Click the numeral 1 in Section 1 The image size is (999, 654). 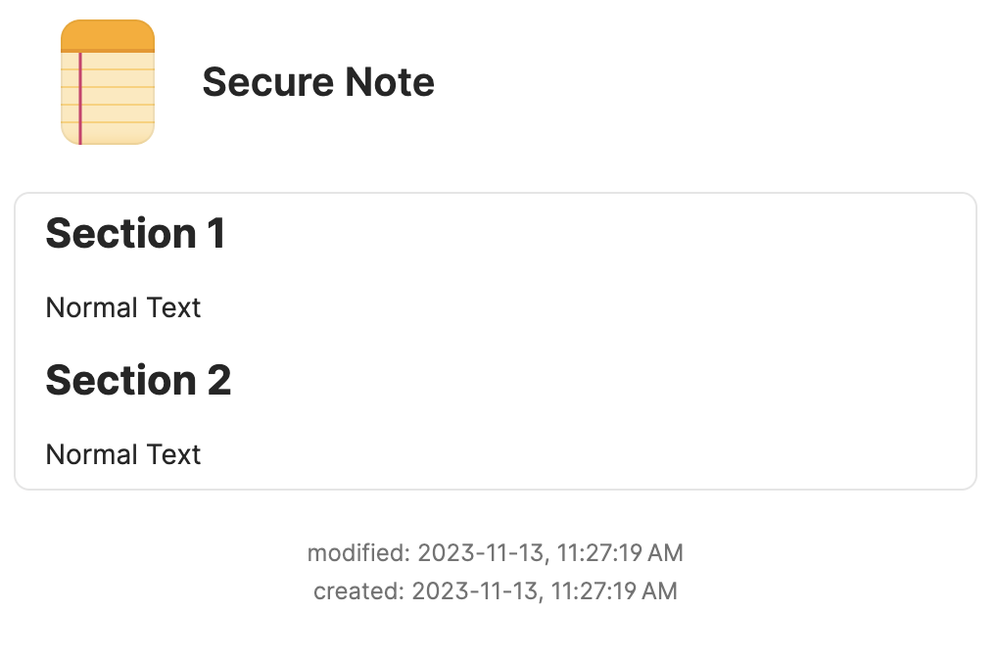click(x=215, y=234)
